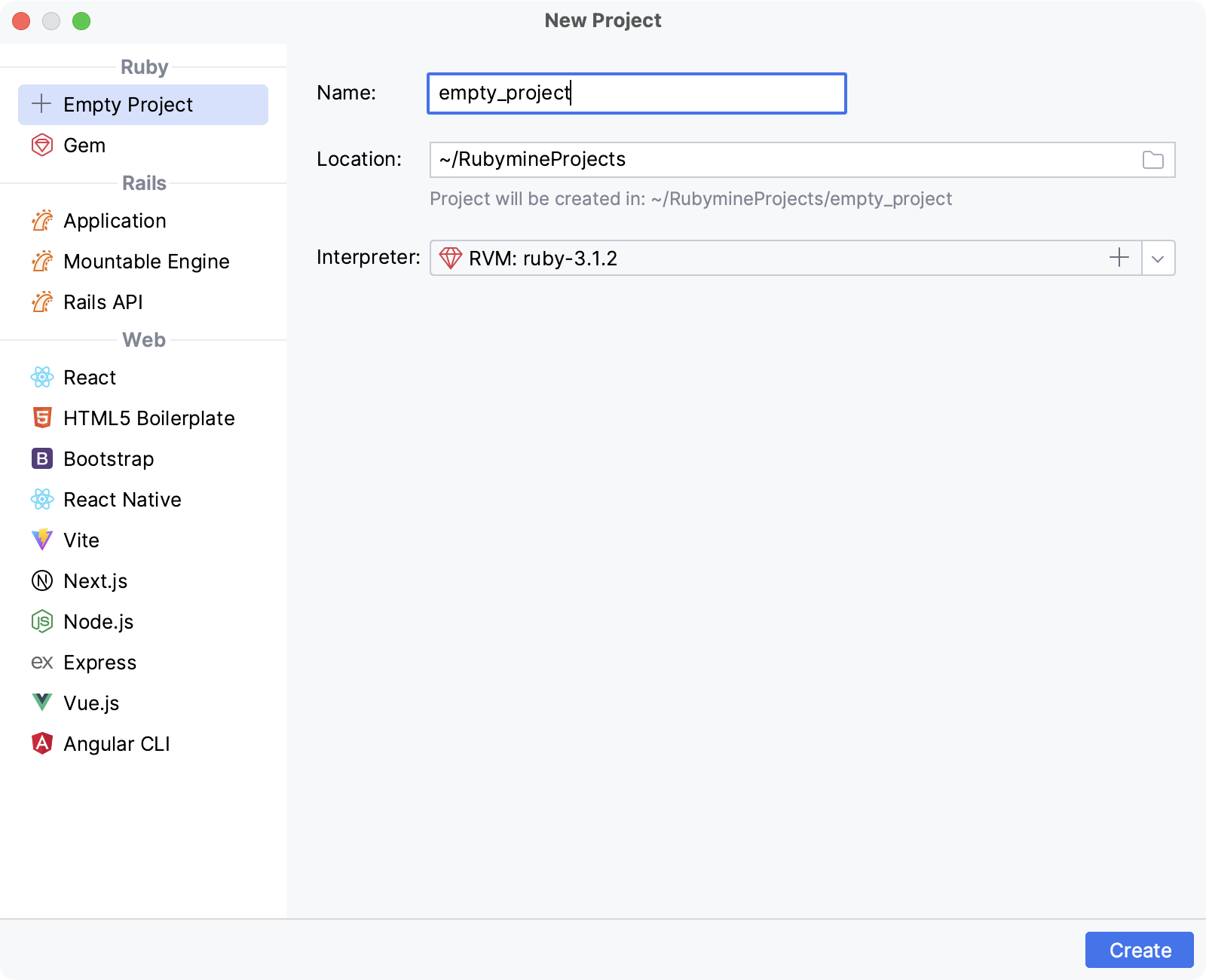This screenshot has width=1206, height=980.
Task: Click the HTML5 Boilerplate icon
Action: click(43, 418)
